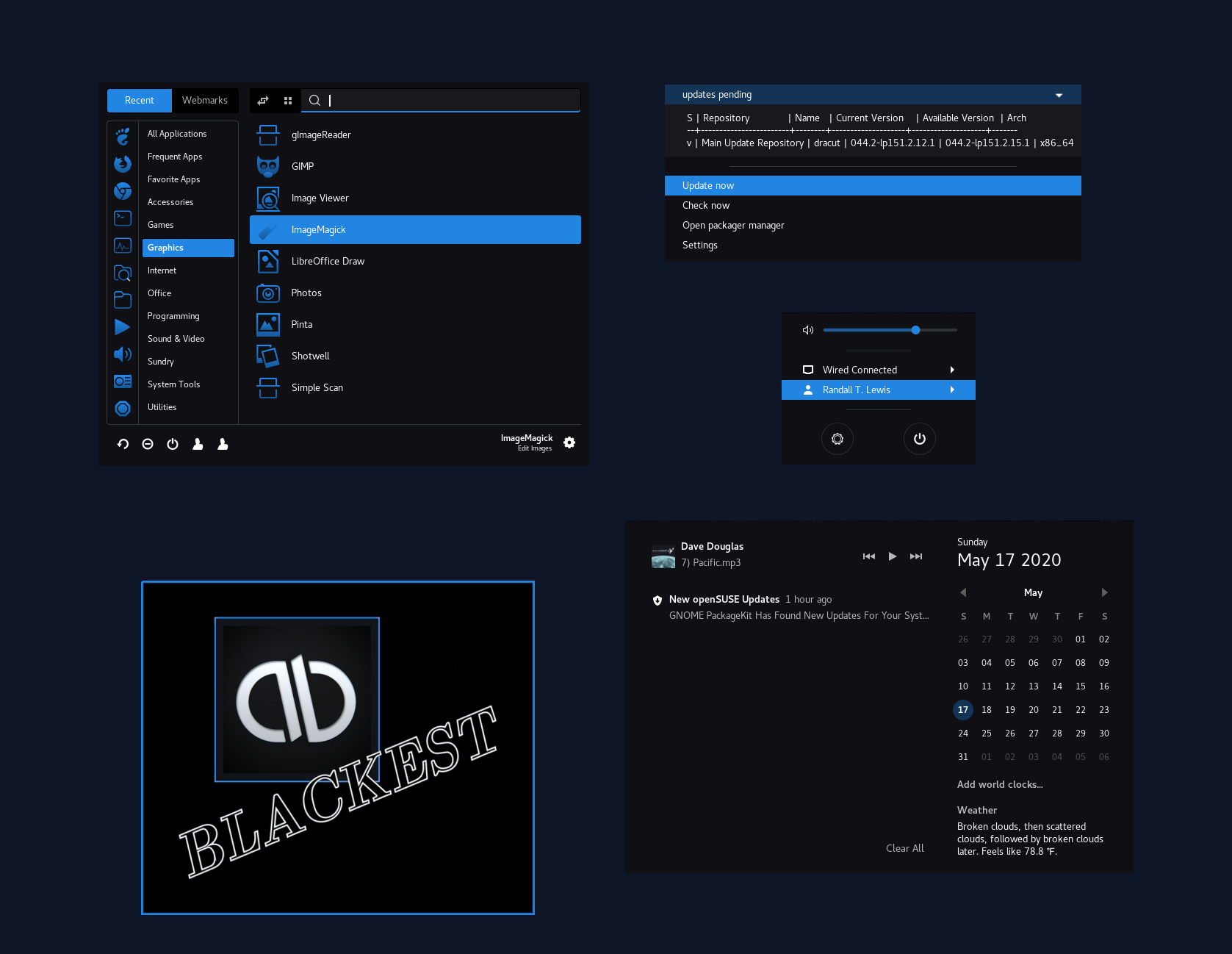This screenshot has height=954, width=1232.
Task: Open the New openSUSE Updates notification
Action: (x=790, y=607)
